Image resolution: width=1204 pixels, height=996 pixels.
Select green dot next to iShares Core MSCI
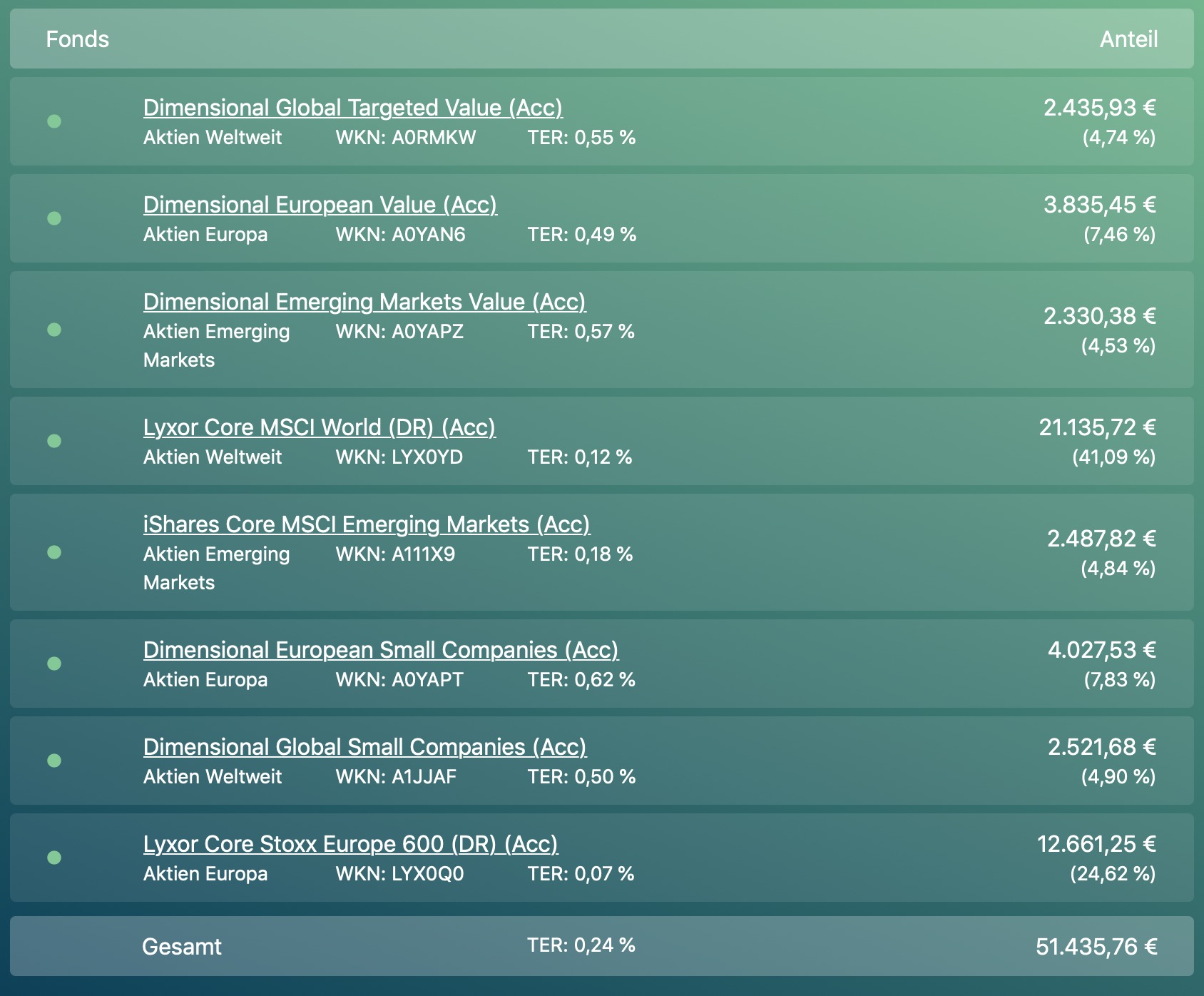(54, 552)
